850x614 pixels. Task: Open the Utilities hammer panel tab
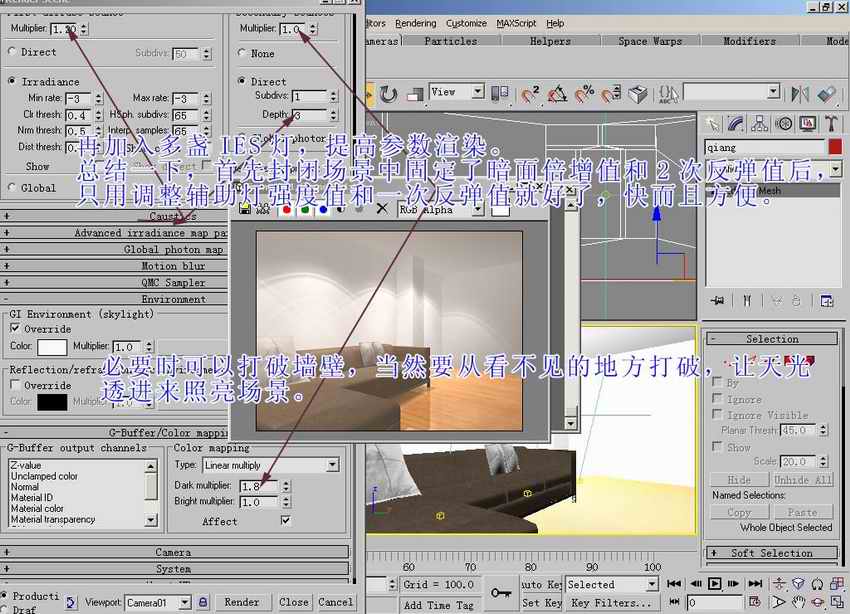832,123
